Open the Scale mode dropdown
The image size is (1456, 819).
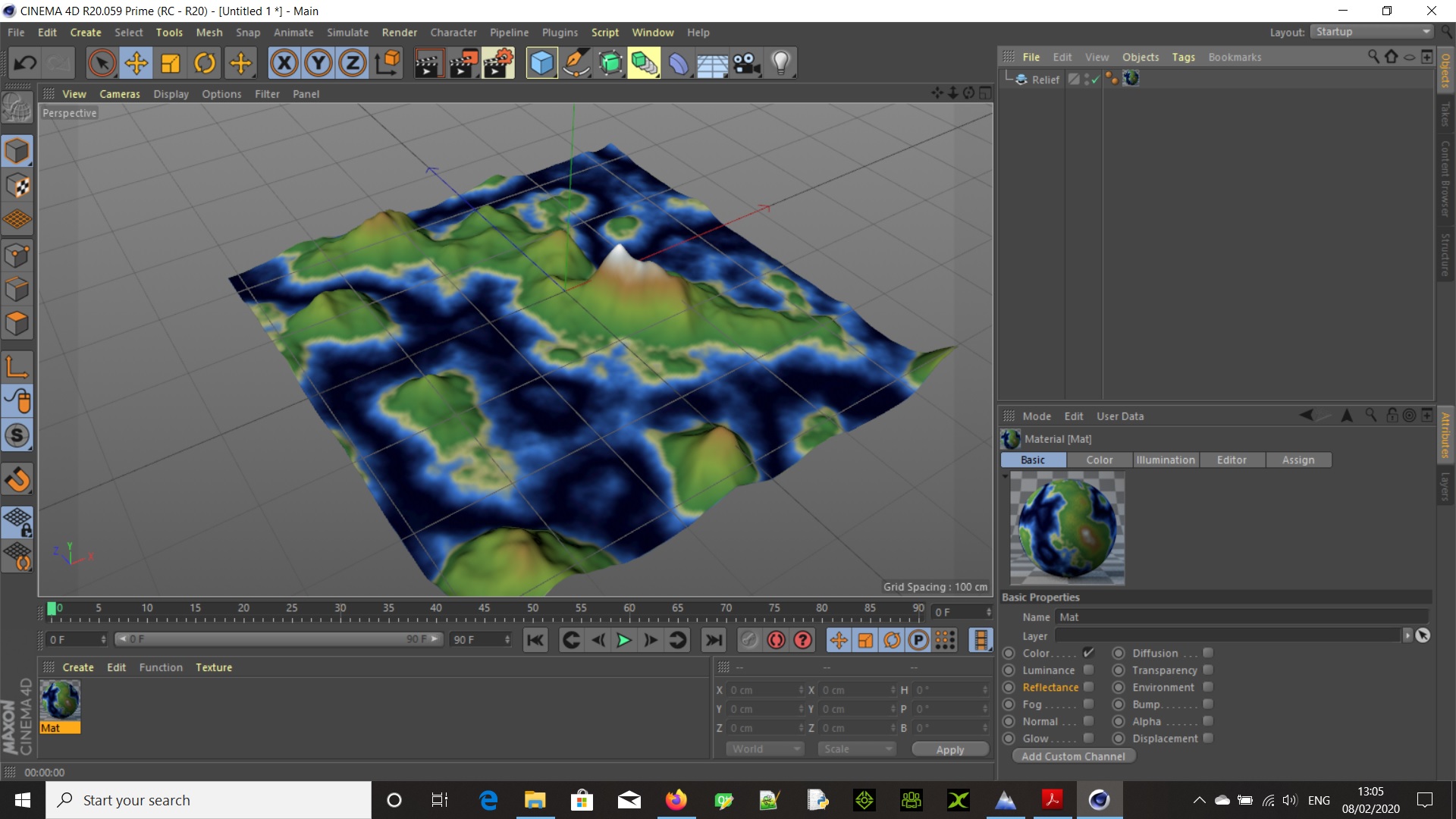(857, 748)
